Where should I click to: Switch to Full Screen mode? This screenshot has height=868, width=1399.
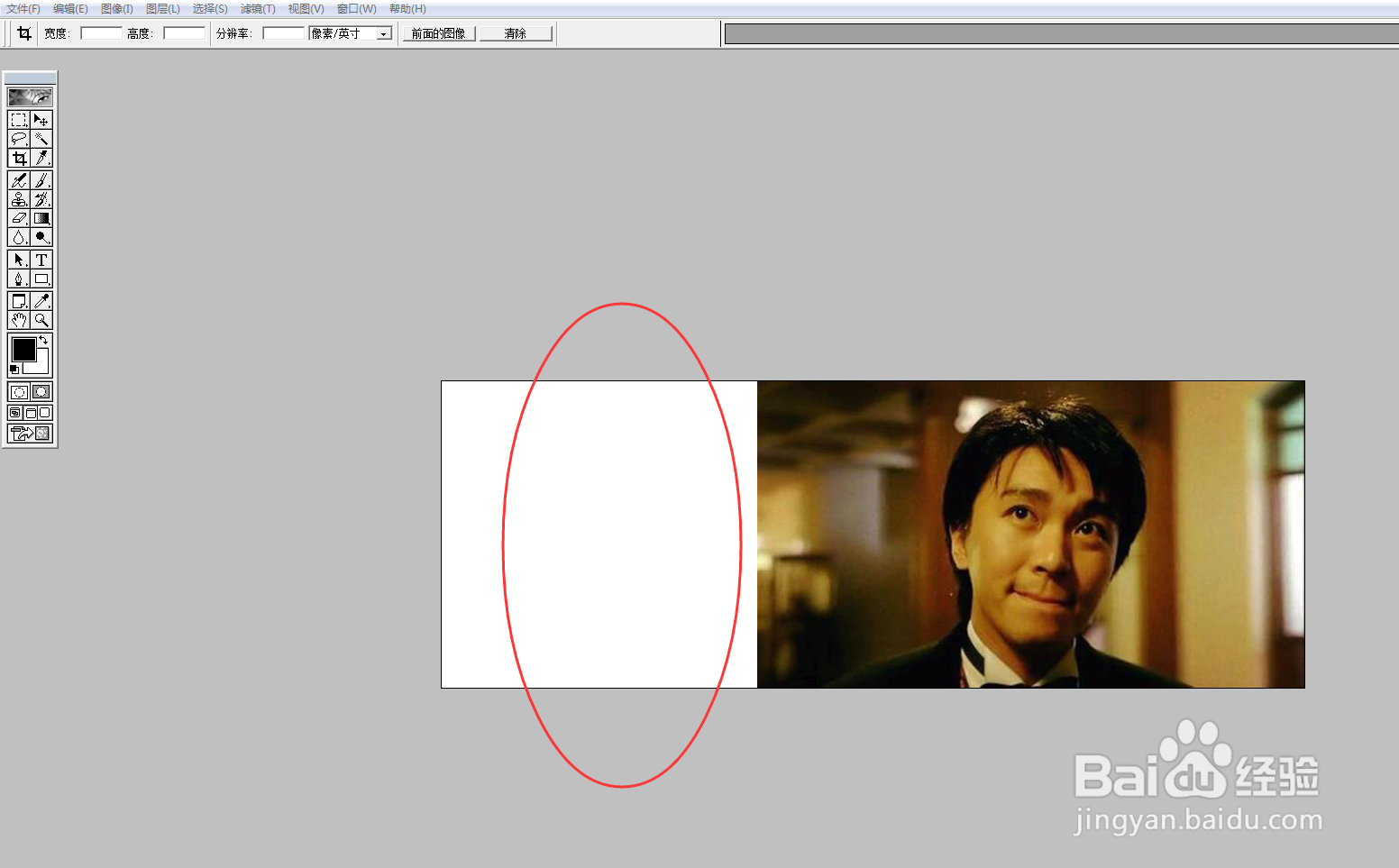(x=45, y=413)
